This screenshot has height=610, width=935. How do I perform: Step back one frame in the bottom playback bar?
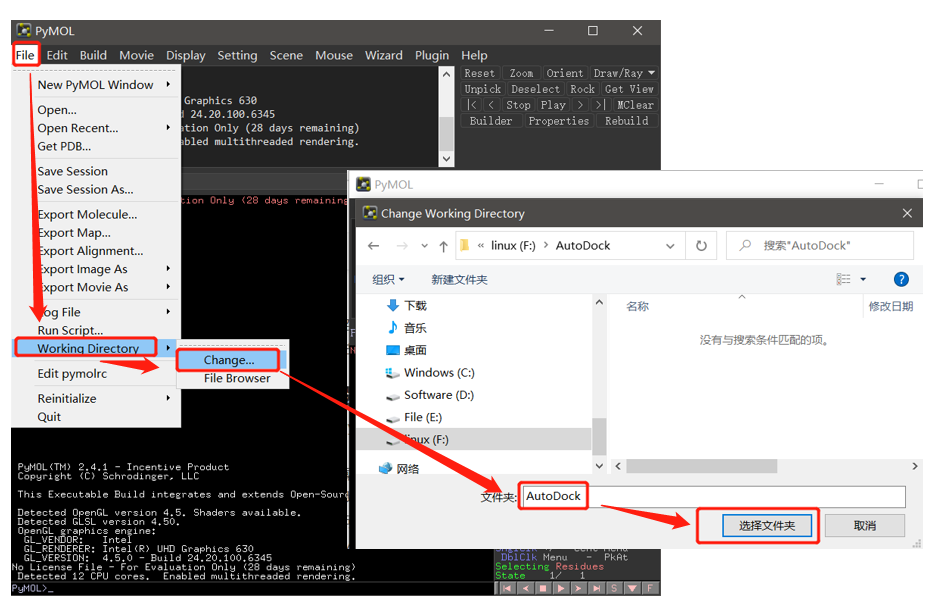coord(525,589)
